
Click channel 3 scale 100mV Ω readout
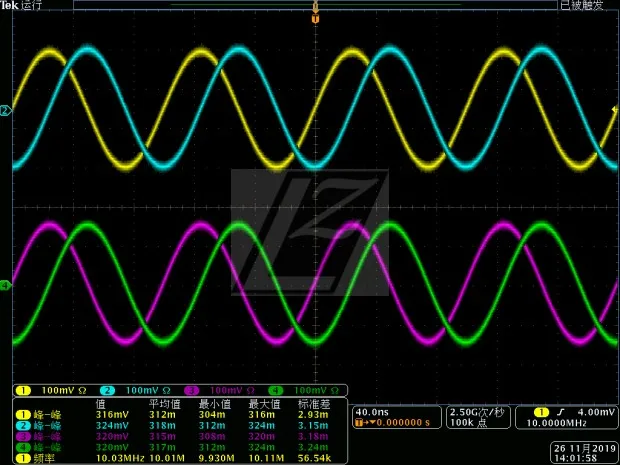coord(232,391)
